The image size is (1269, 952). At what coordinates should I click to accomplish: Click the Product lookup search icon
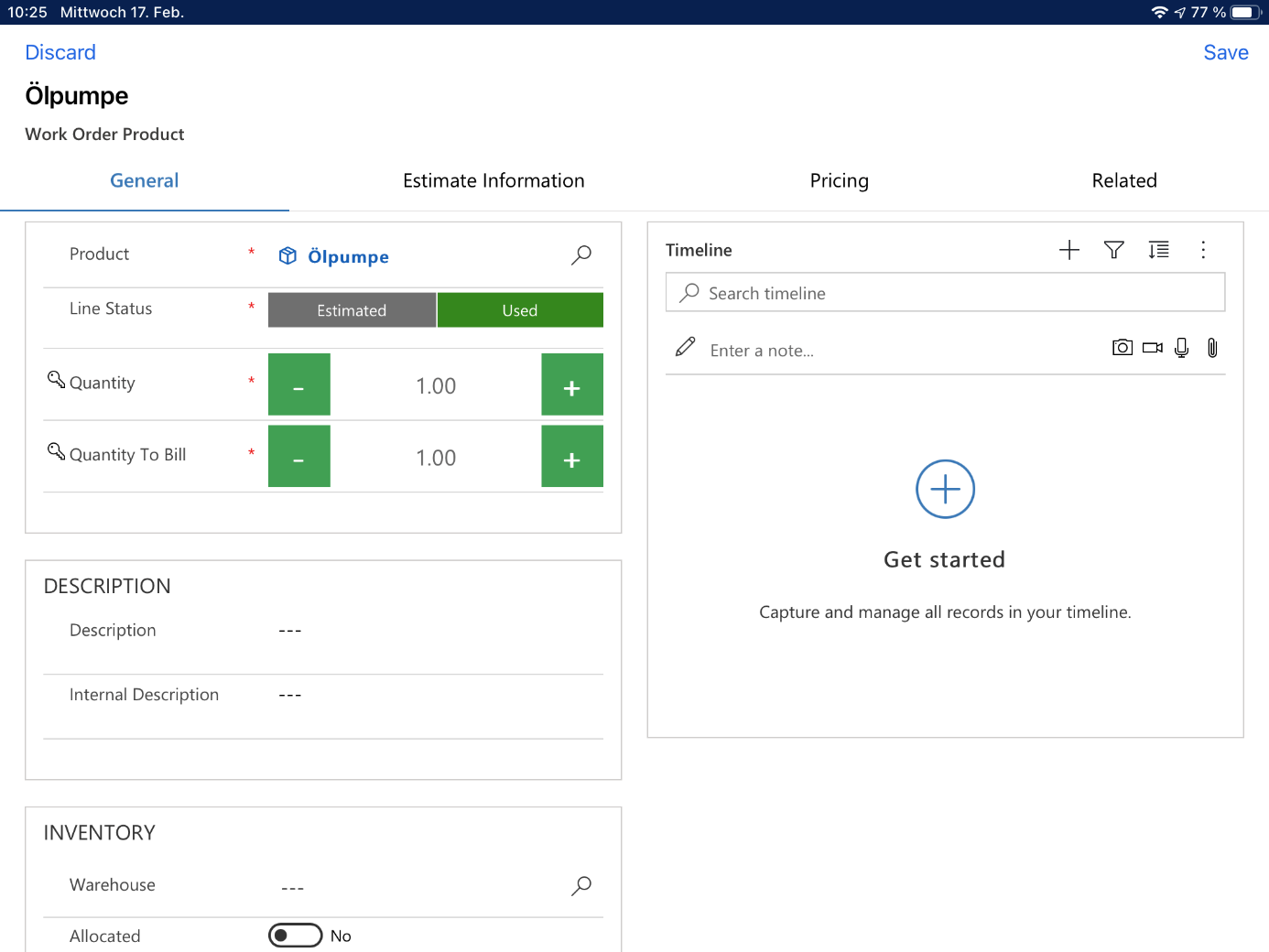pos(581,254)
